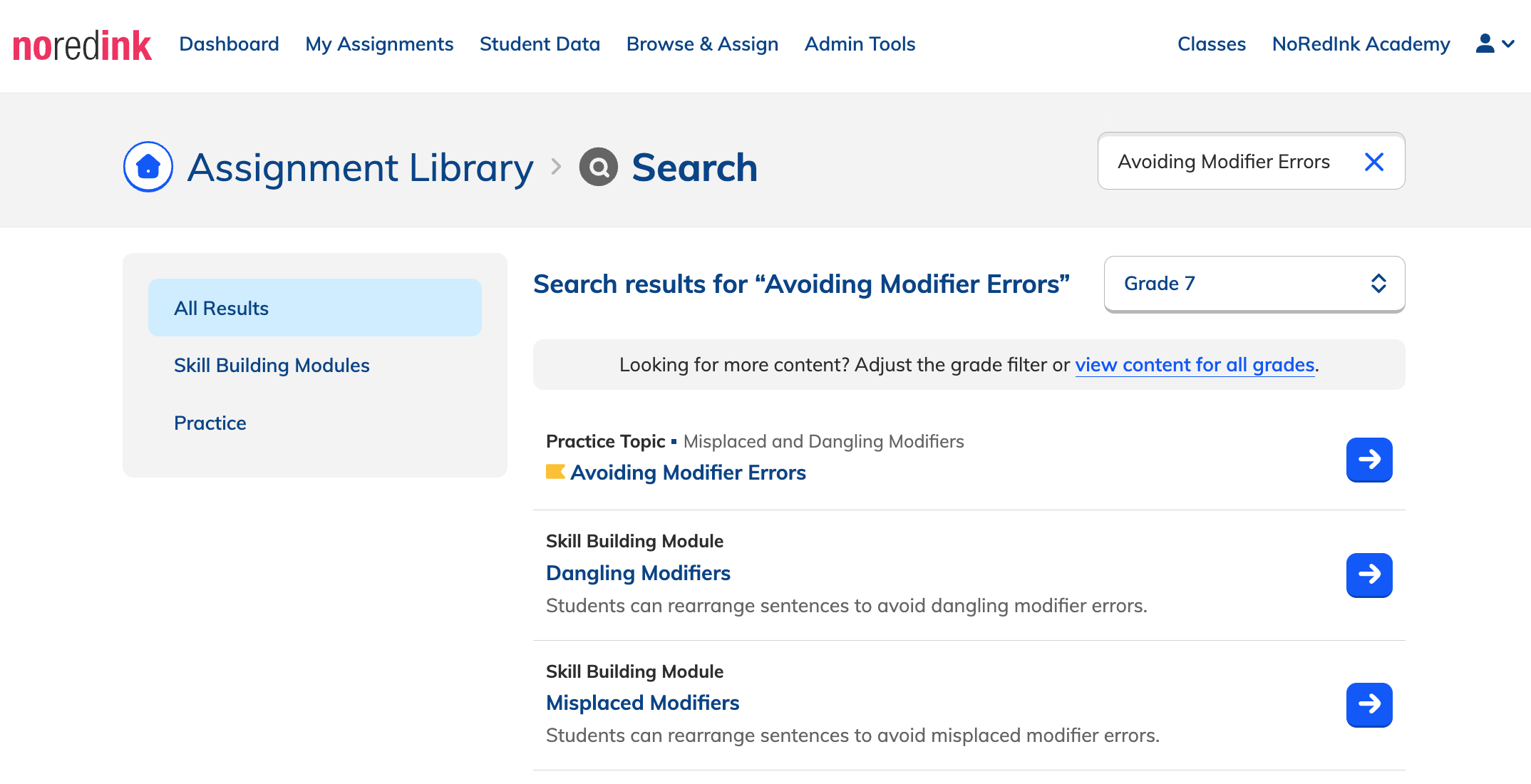Filter results by Practice
The width and height of the screenshot is (1531, 784).
click(210, 423)
